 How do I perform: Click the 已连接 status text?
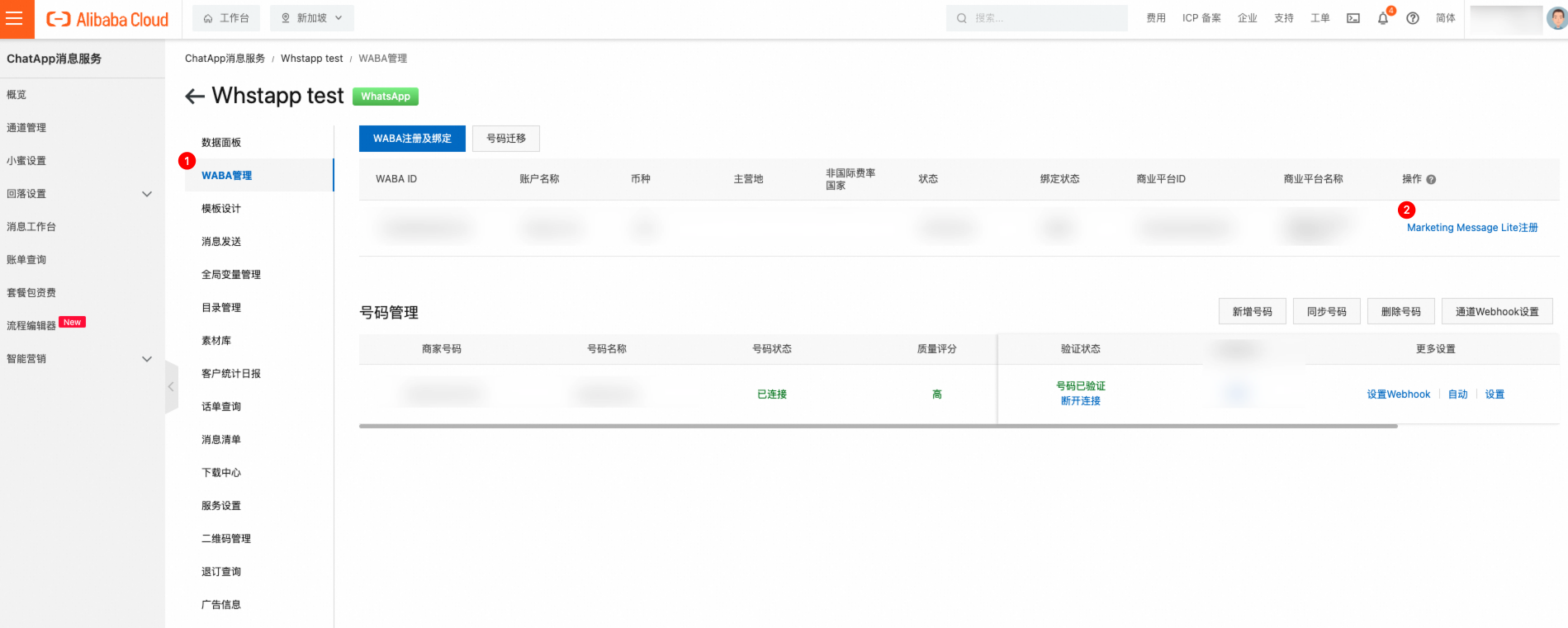tap(772, 394)
